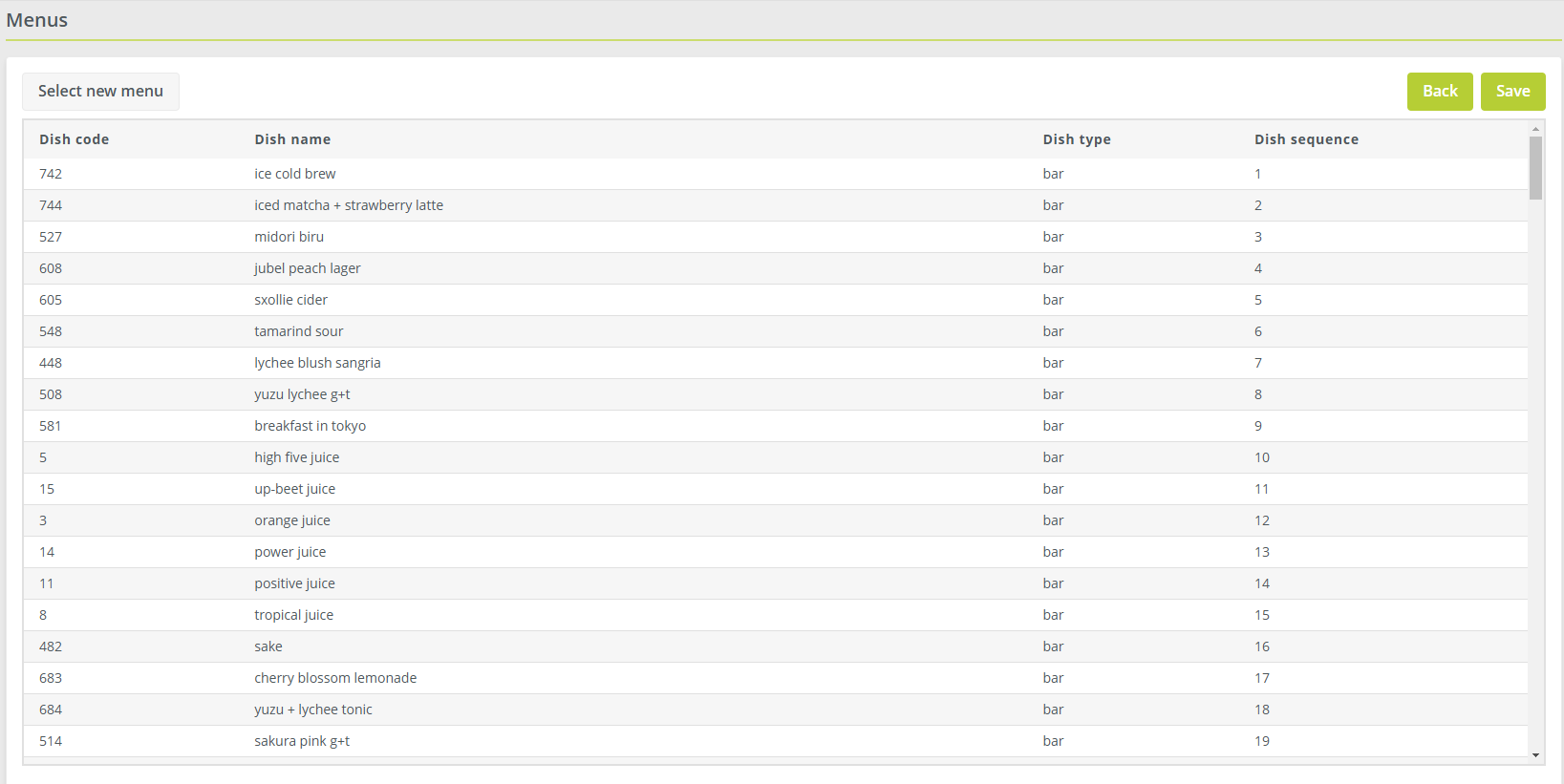The height and width of the screenshot is (784, 1564).
Task: Click the Dish sequence column header
Action: coord(1306,139)
